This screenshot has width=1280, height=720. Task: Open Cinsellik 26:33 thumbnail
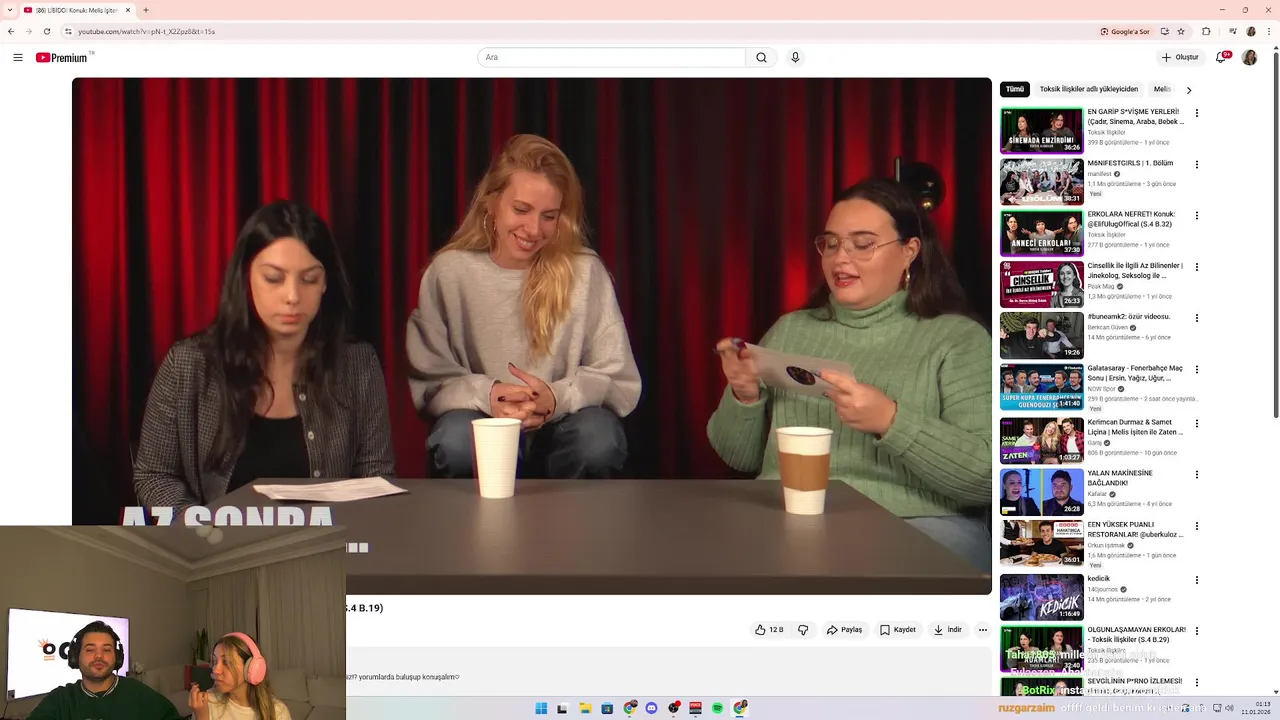click(x=1042, y=285)
